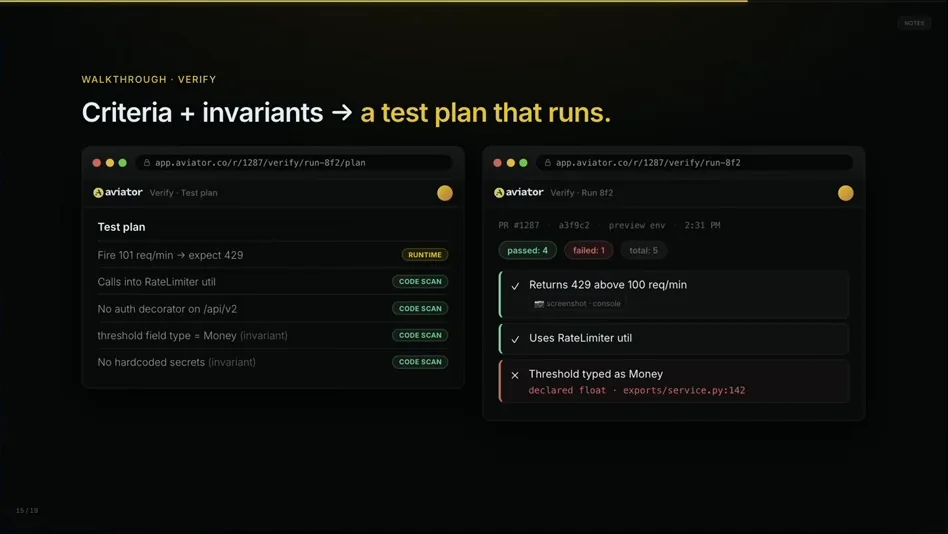Click the RUNTIME badge on Fire 101 req/min
The height and width of the screenshot is (534, 948).
point(425,255)
